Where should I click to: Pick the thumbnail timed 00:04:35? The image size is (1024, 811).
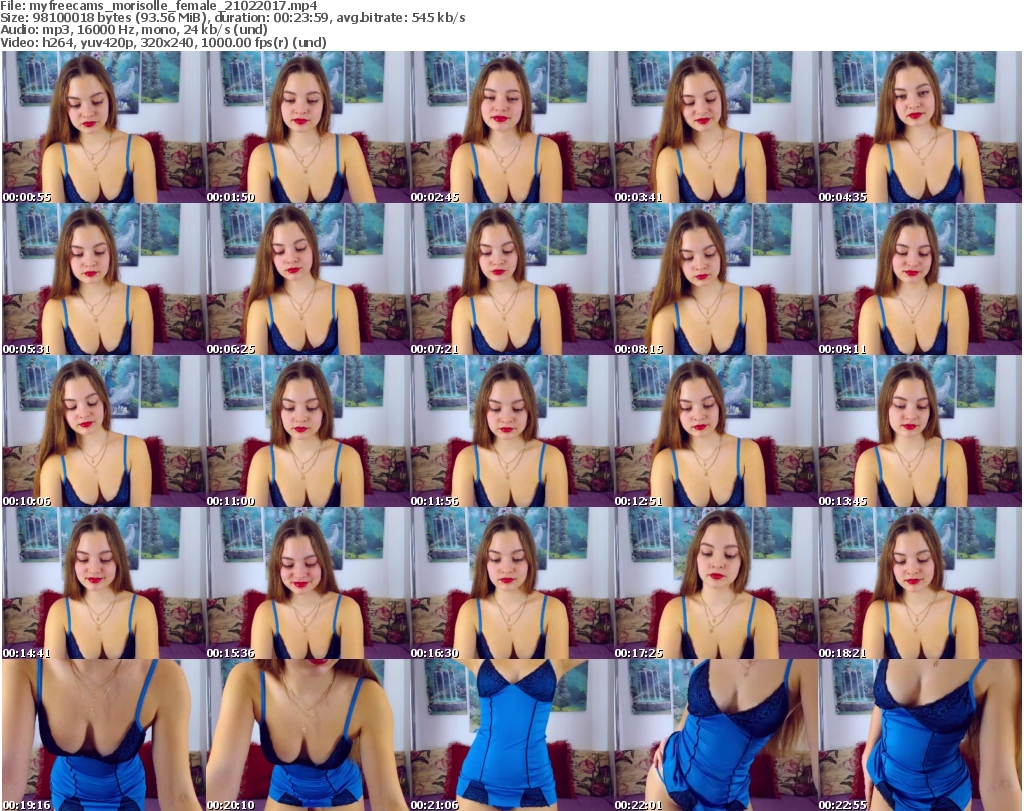(x=920, y=127)
